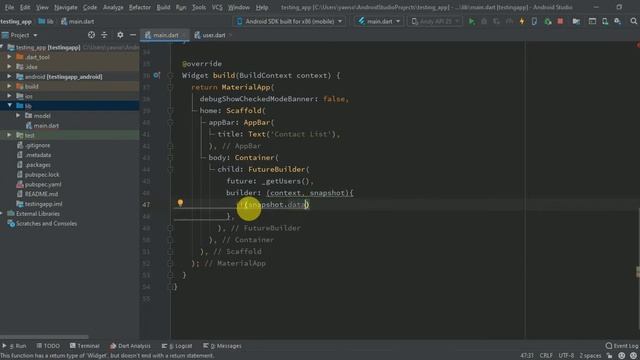Open the Navigate menu

point(65,7)
